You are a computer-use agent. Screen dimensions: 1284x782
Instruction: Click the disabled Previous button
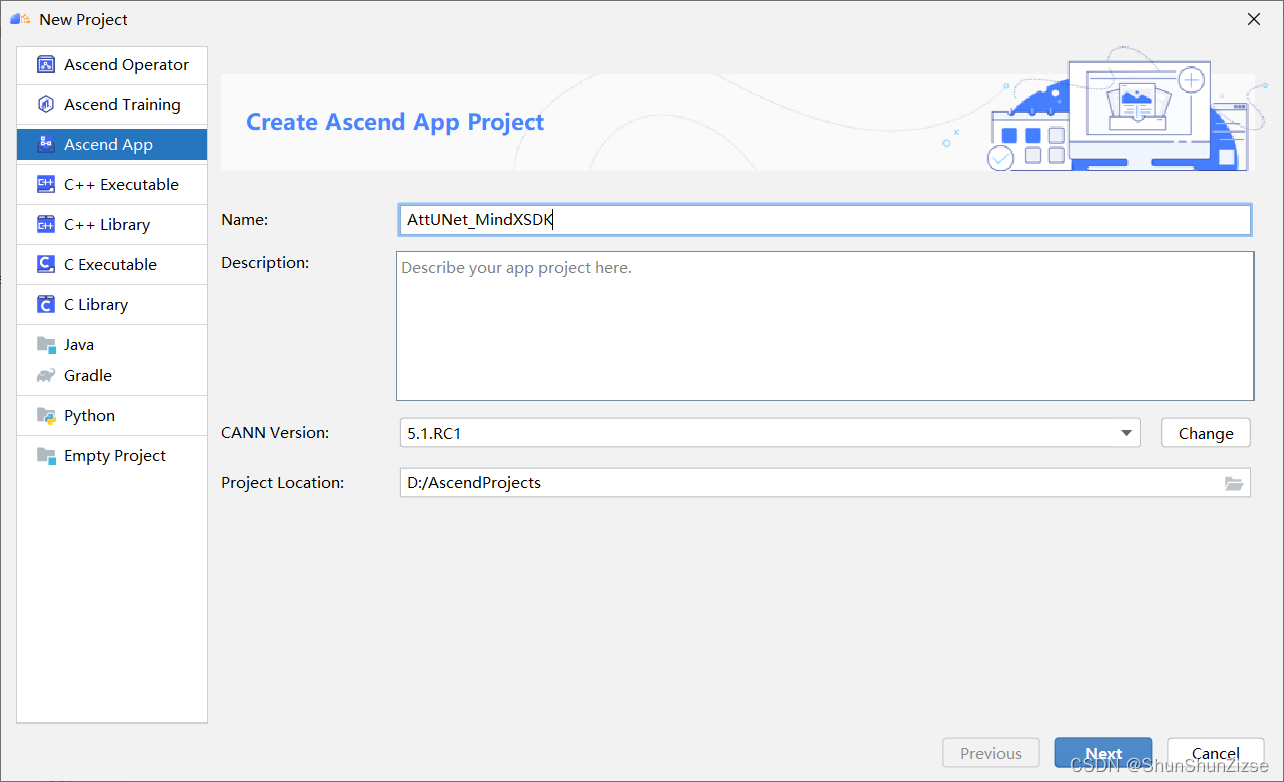[x=991, y=754]
